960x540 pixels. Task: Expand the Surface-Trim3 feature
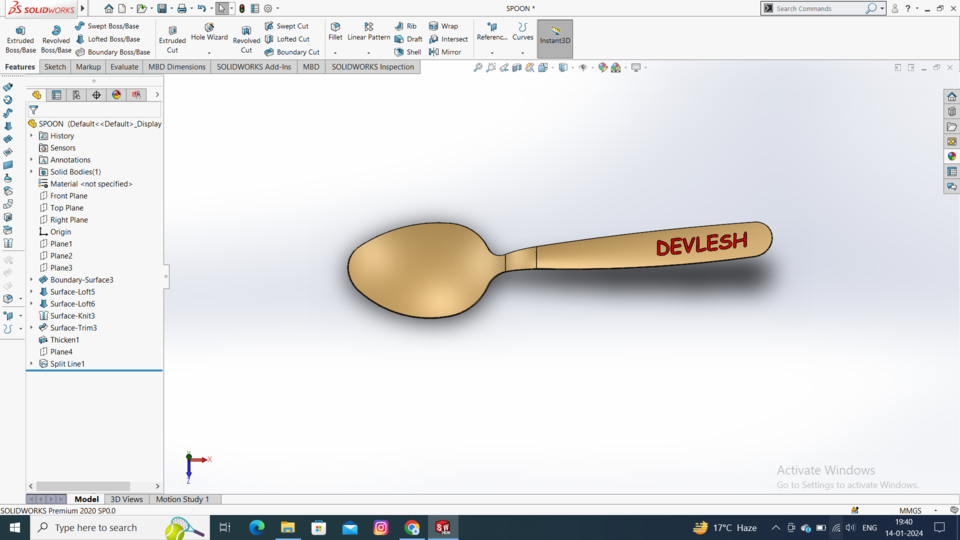pos(32,328)
